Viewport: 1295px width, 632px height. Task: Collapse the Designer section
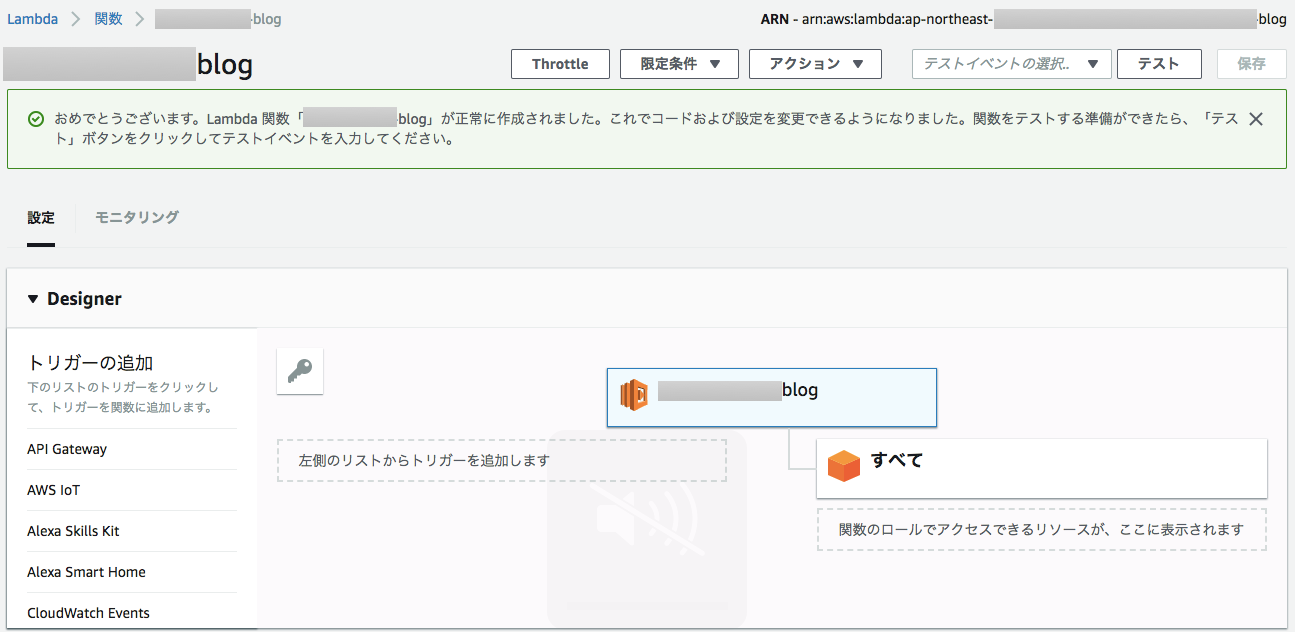coord(33,299)
